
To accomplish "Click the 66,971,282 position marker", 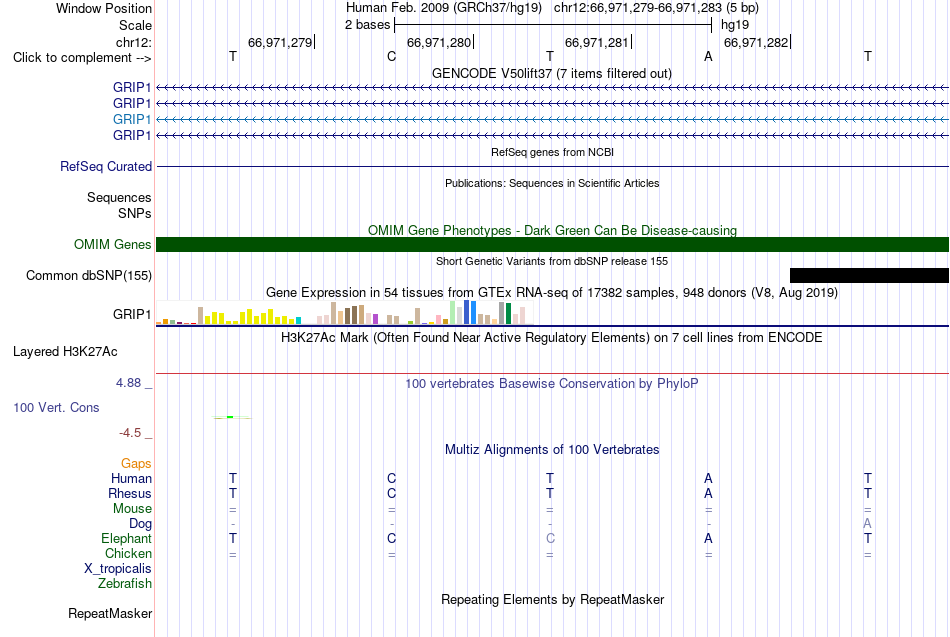I will pyautogui.click(x=756, y=42).
